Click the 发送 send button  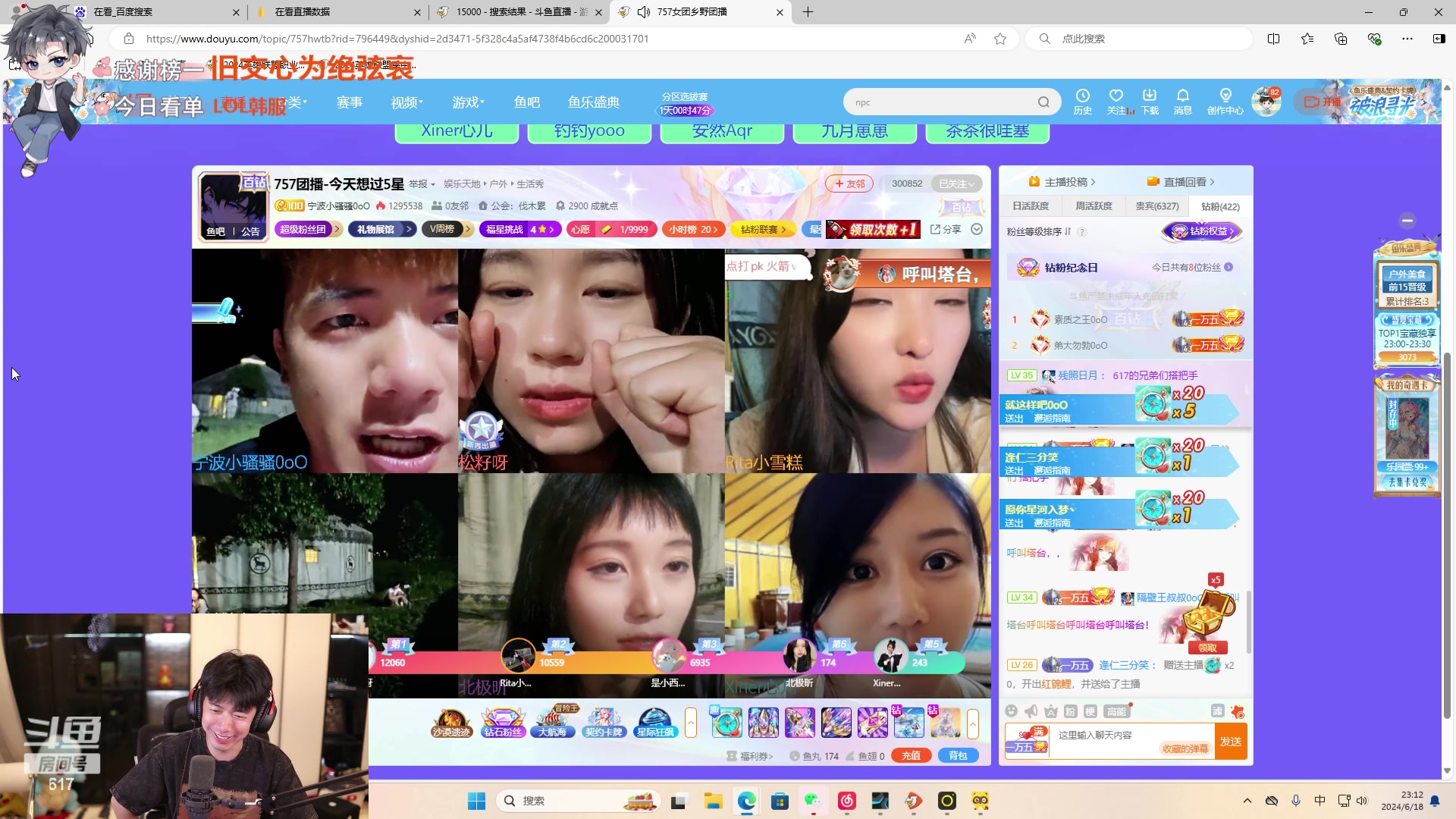(1231, 742)
